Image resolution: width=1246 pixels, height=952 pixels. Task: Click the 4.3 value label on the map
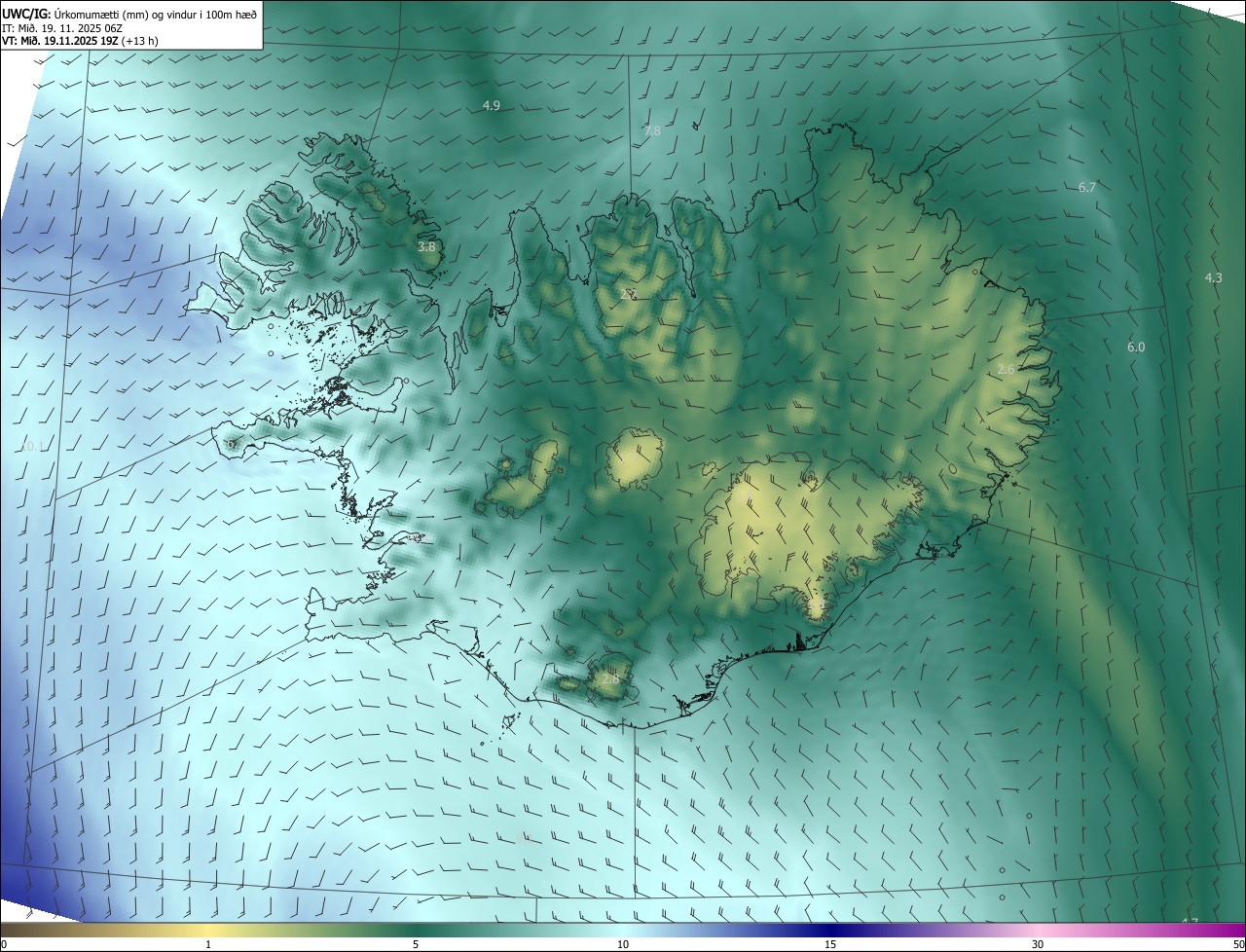[1213, 277]
